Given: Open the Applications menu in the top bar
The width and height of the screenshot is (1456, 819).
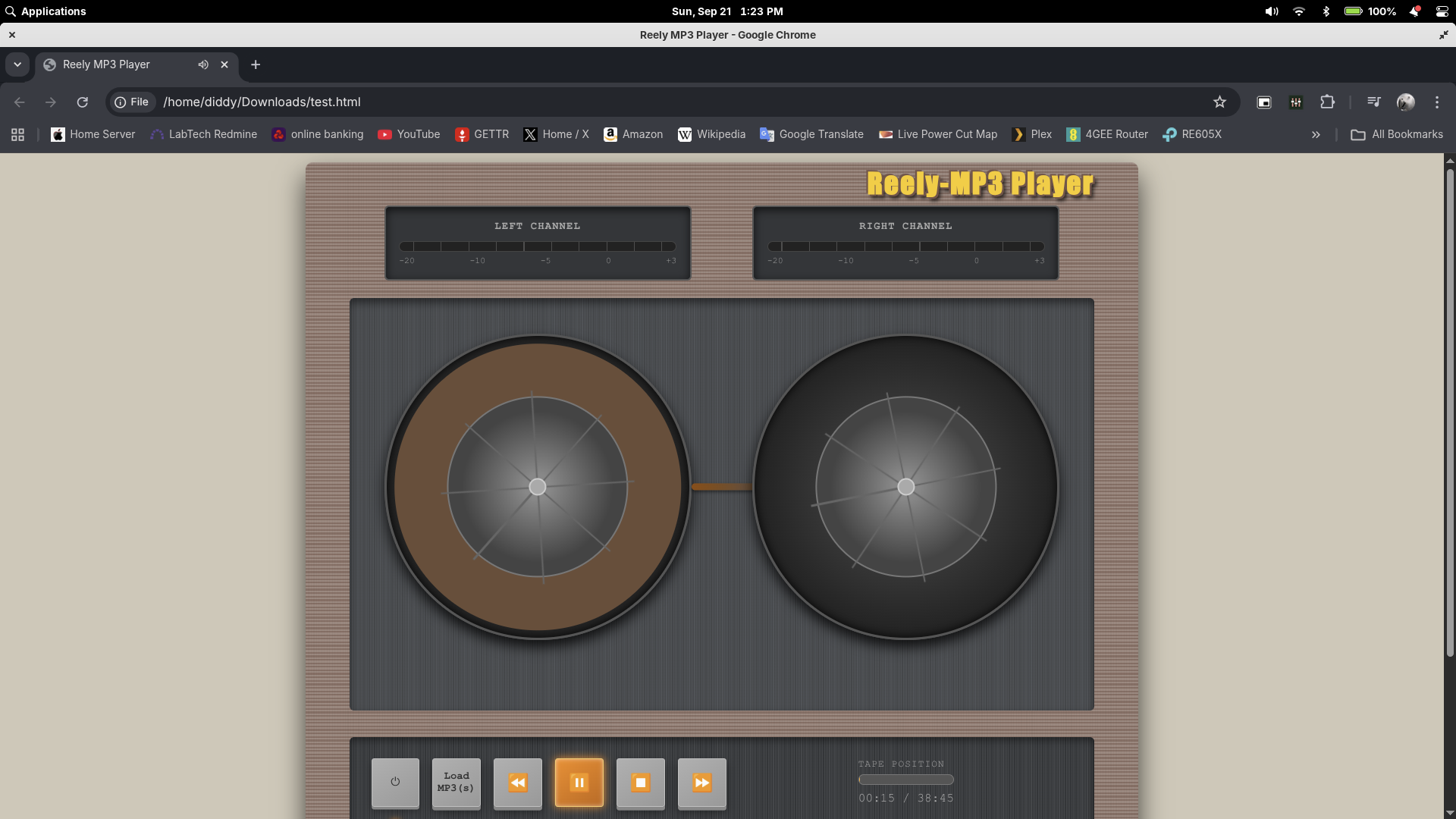Looking at the screenshot, I should pyautogui.click(x=45, y=11).
